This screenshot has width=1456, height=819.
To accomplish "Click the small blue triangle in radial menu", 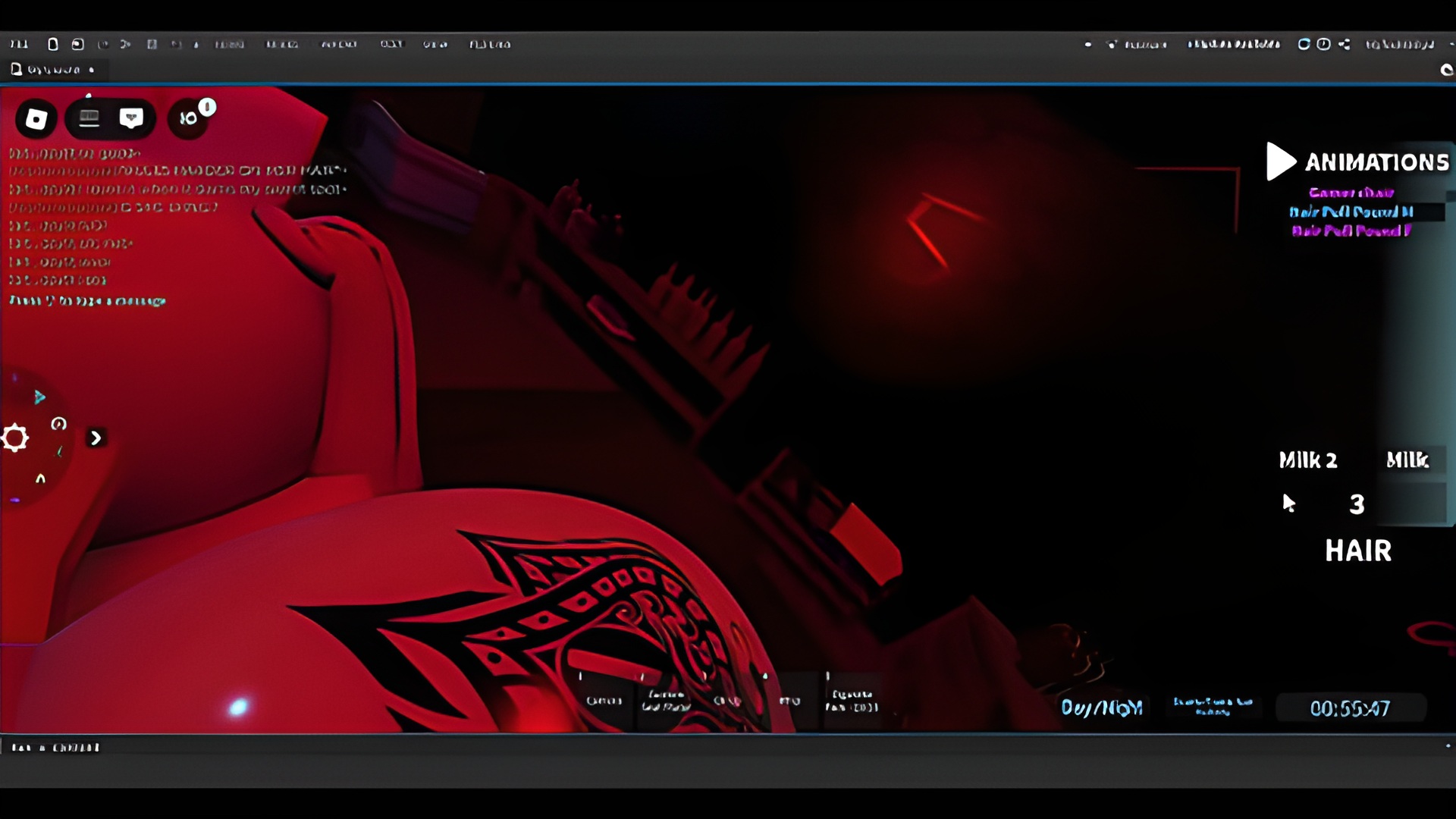I will [x=39, y=397].
